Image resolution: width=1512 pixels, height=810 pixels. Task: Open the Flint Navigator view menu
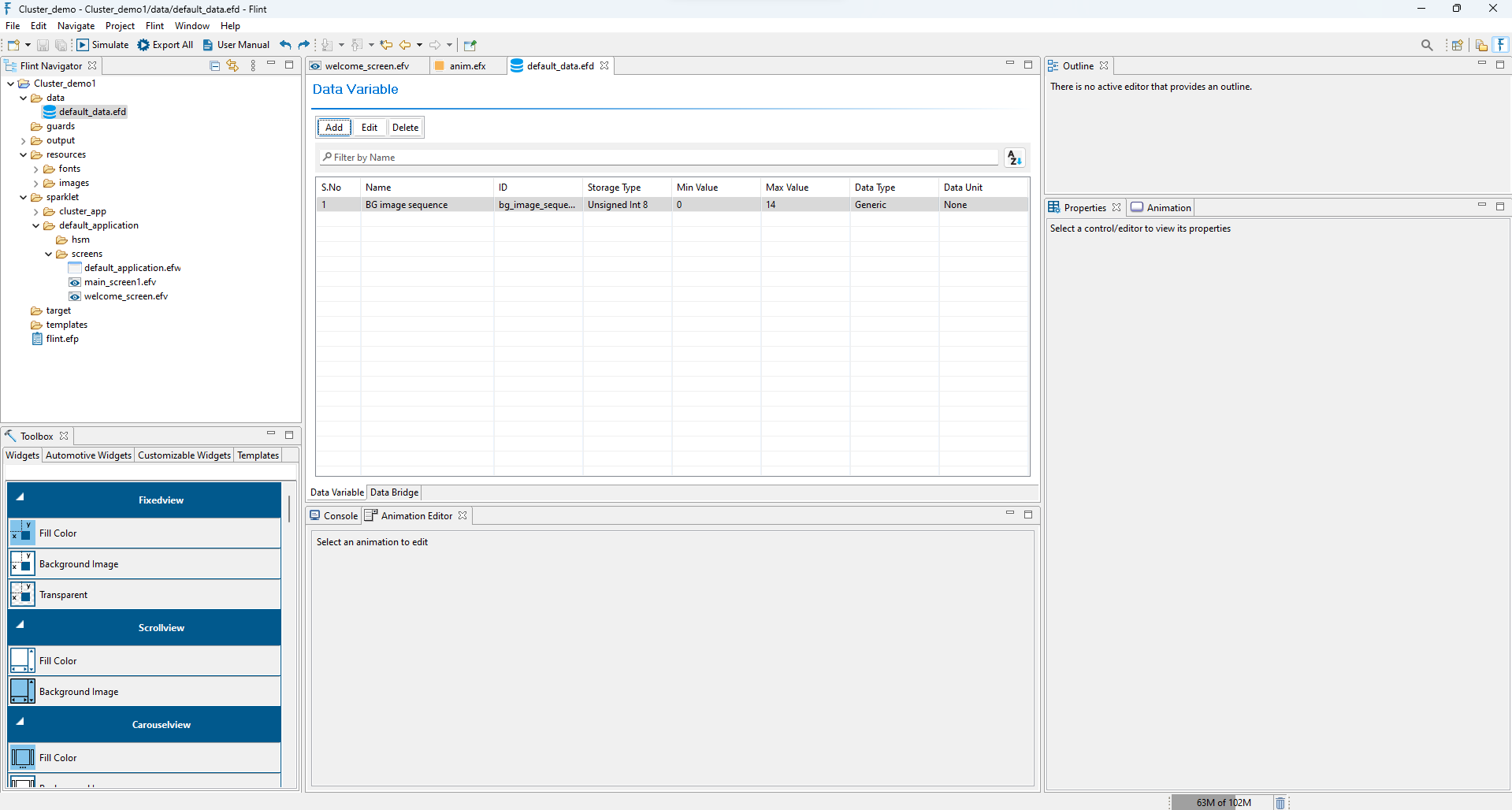point(252,65)
